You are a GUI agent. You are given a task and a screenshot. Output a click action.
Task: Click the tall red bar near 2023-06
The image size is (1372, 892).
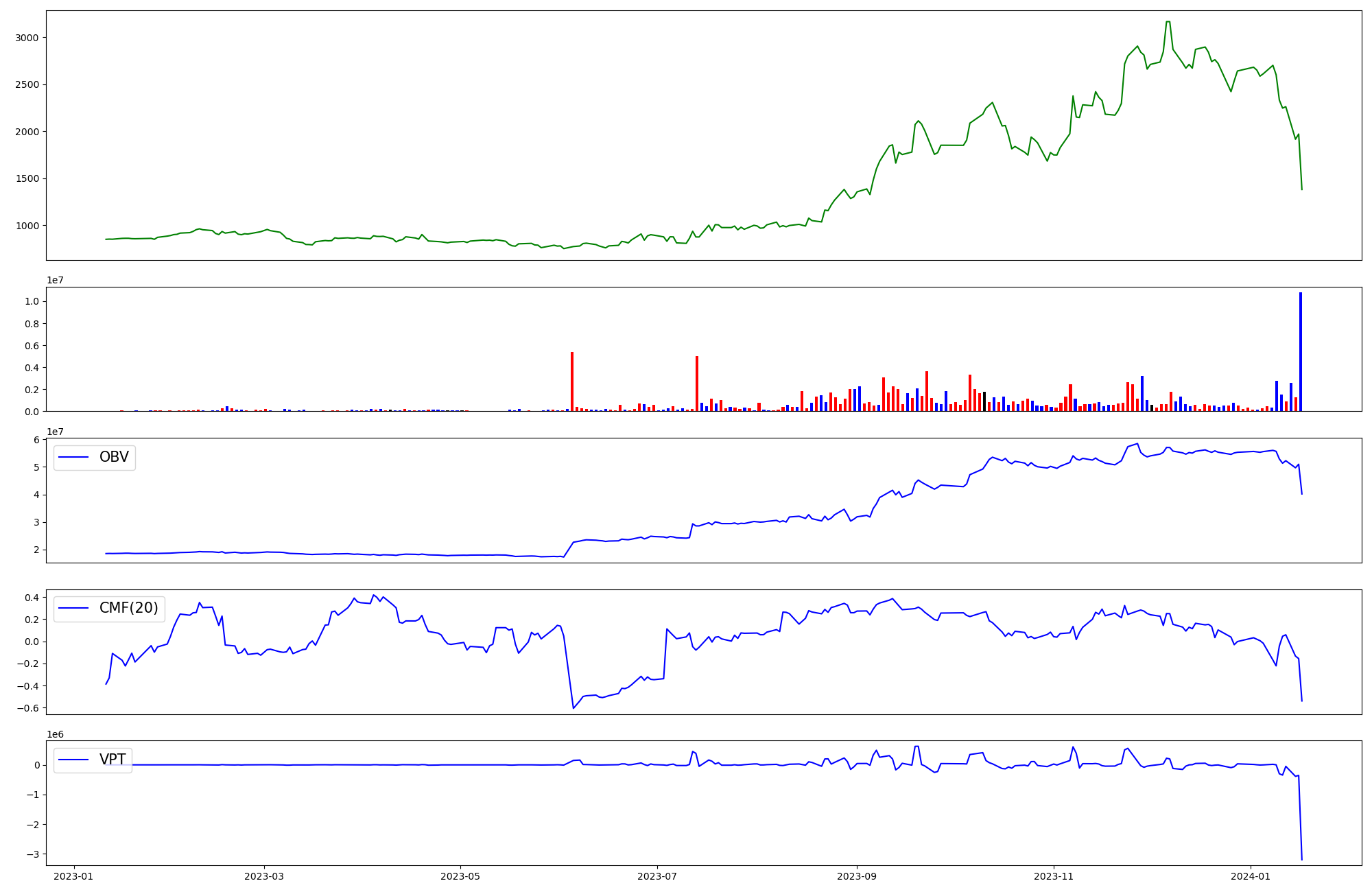tap(572, 382)
